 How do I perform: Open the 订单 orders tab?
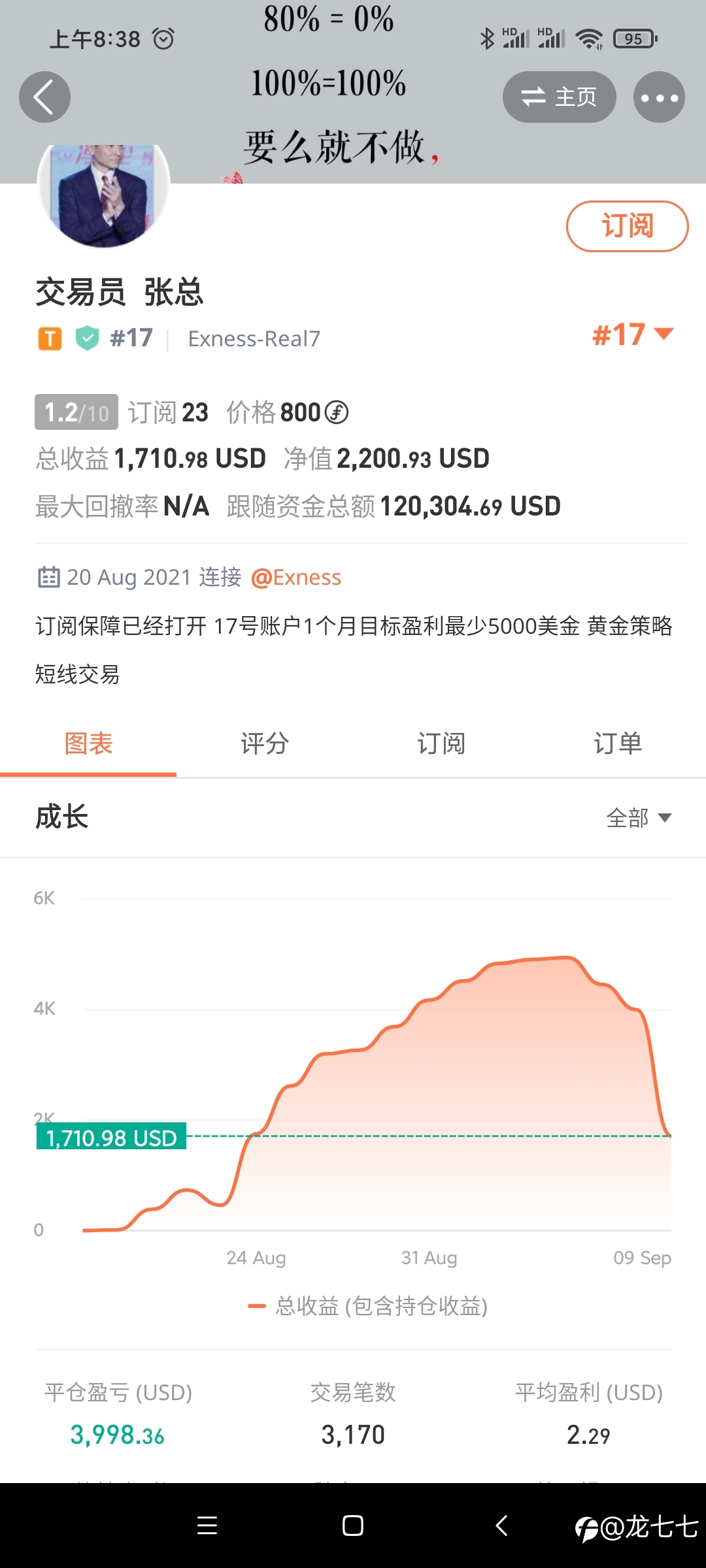pos(618,743)
